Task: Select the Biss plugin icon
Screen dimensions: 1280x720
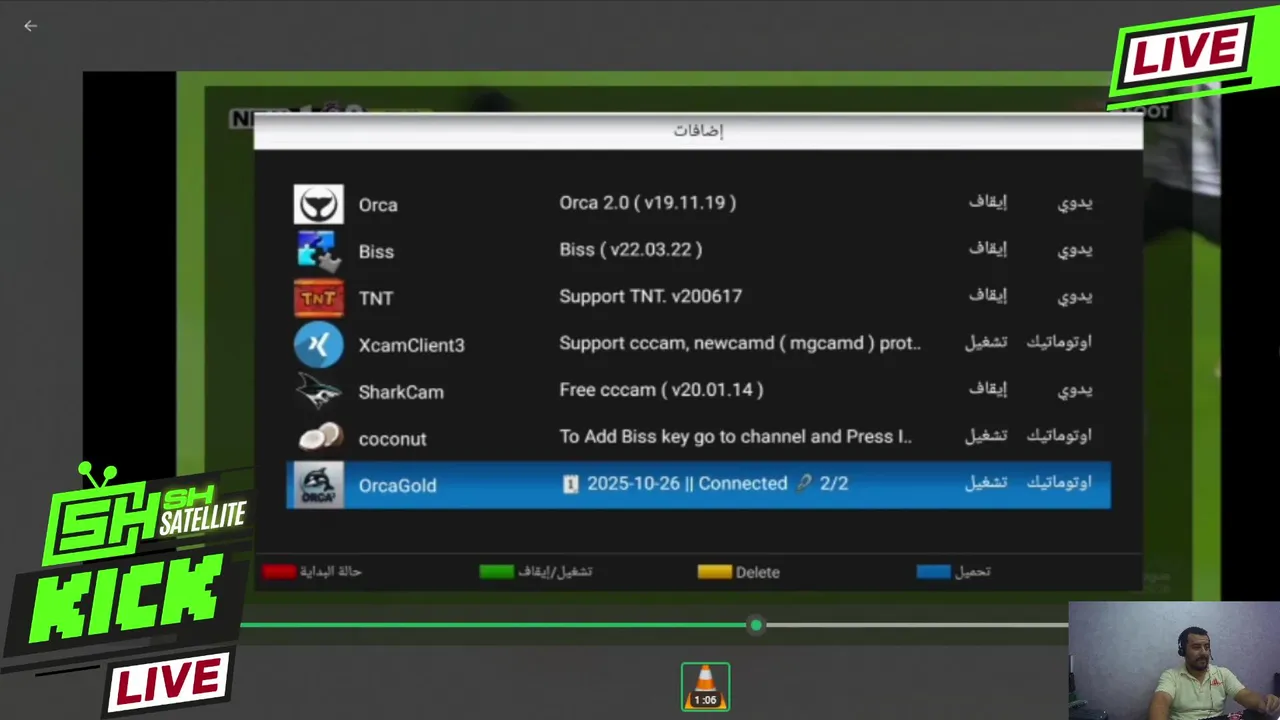Action: (x=318, y=251)
